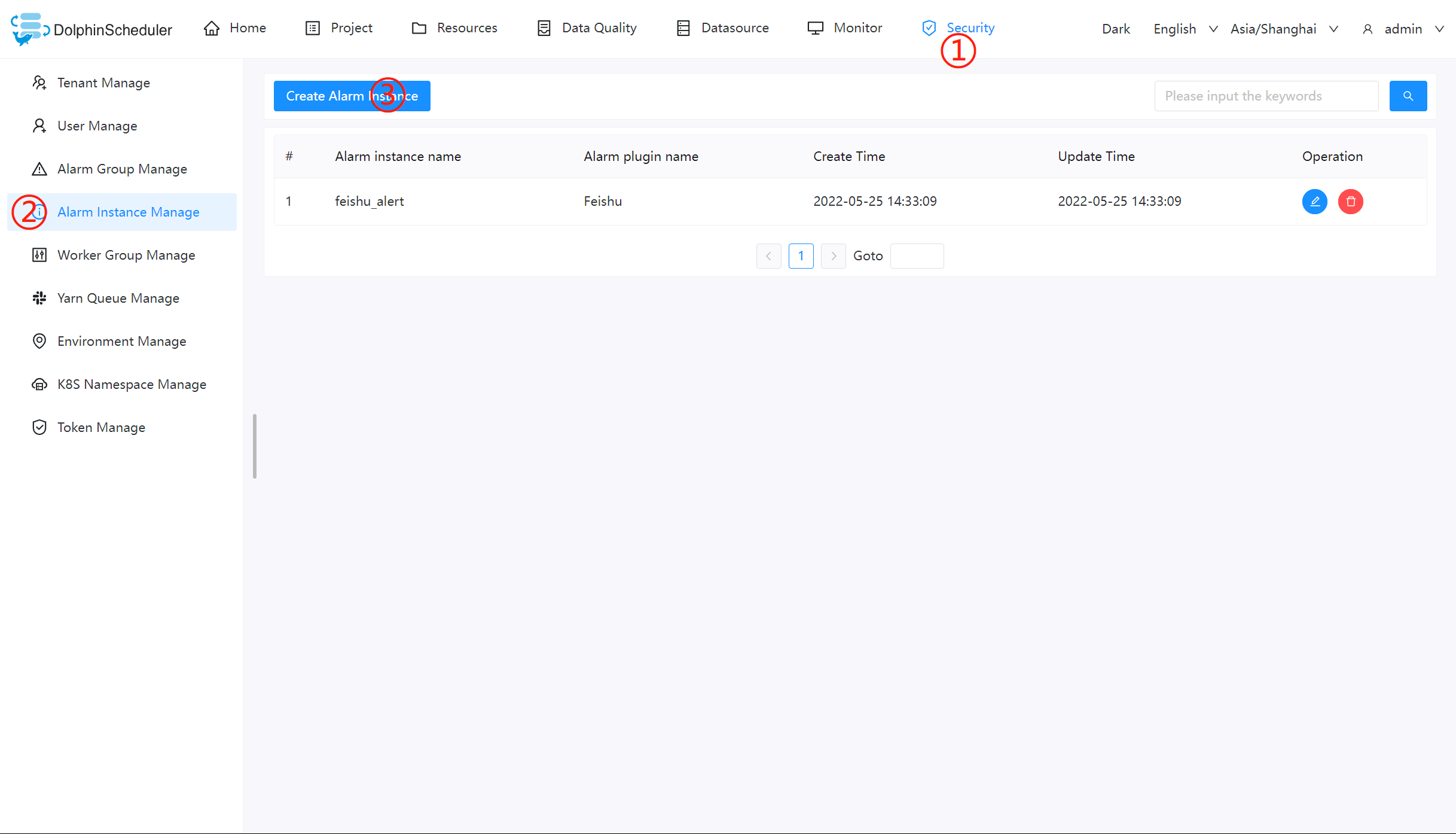1456x834 pixels.
Task: Click the keywords search input field
Action: point(1266,96)
